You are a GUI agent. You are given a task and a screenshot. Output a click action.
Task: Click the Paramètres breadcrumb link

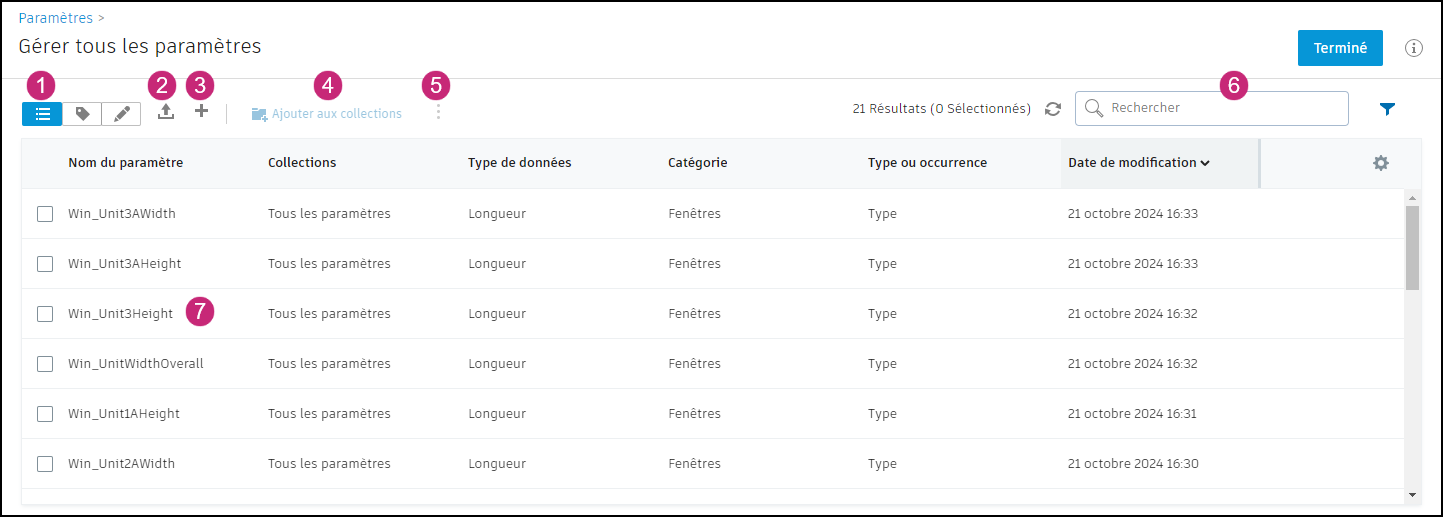tap(56, 18)
